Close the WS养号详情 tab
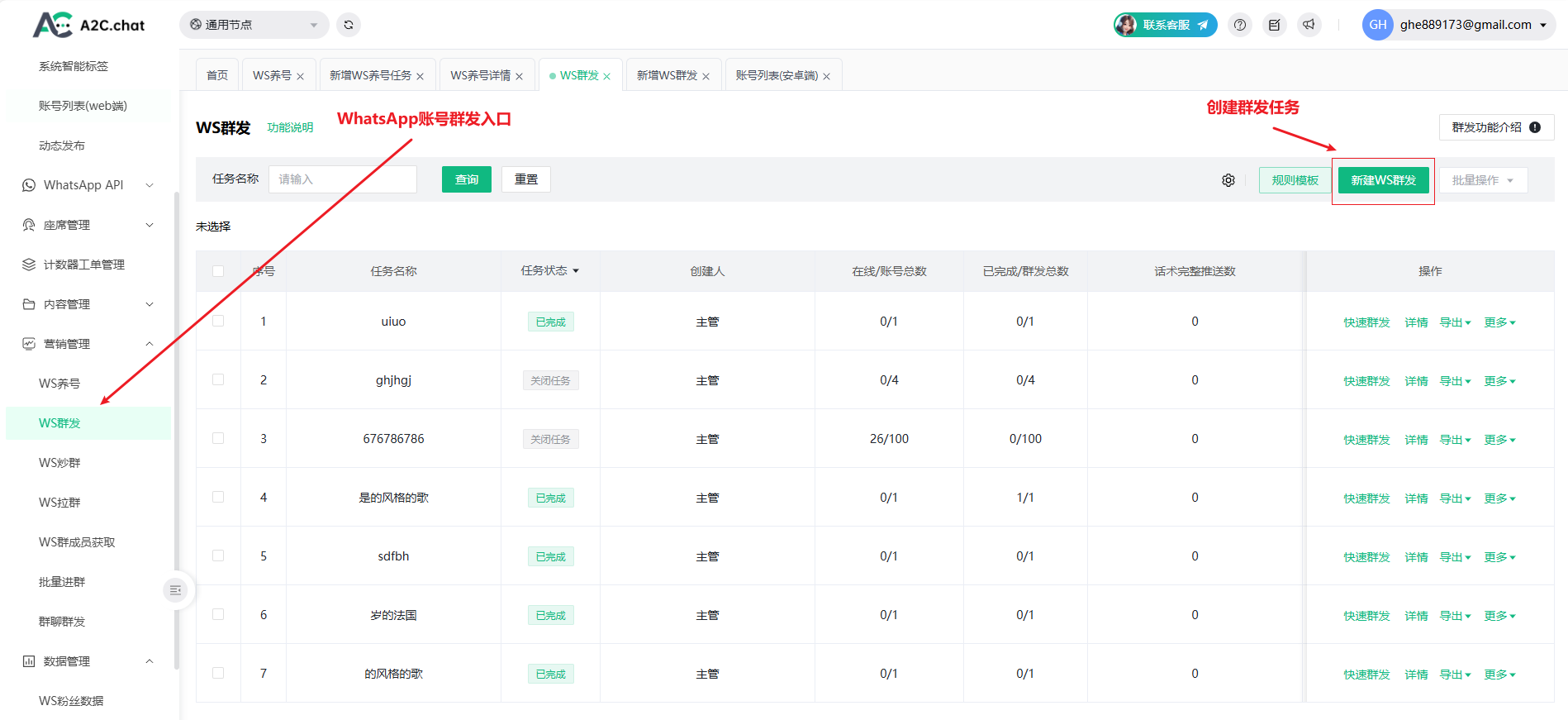This screenshot has height=720, width=1568. (519, 76)
